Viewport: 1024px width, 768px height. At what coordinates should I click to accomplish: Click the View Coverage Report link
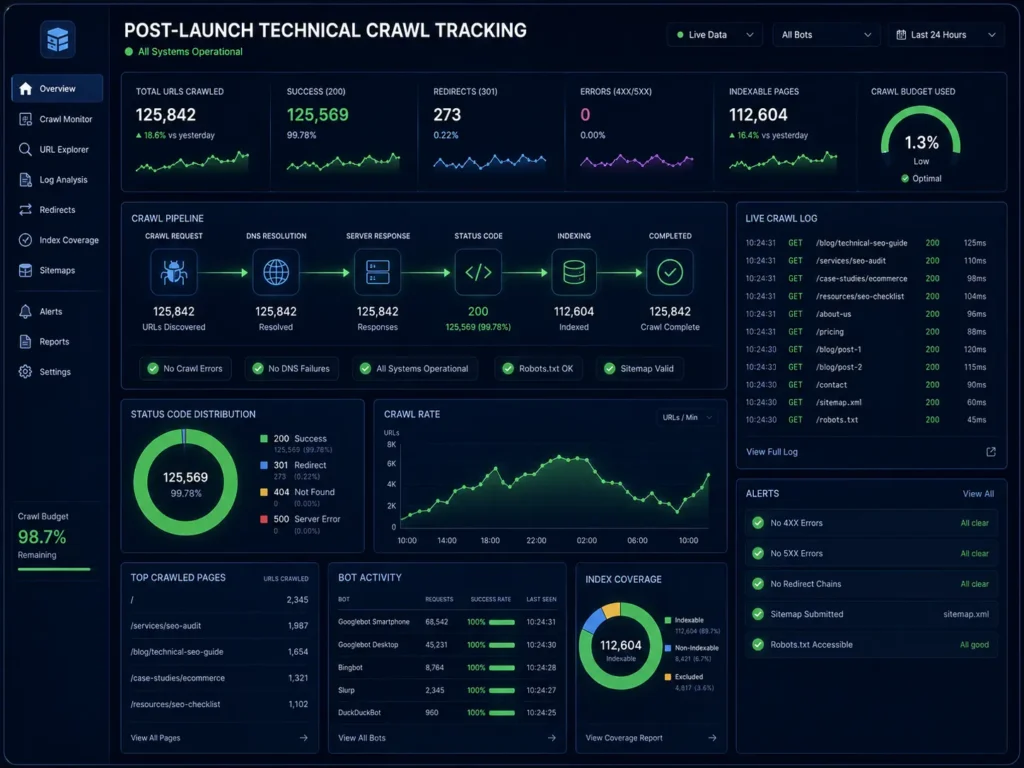coord(624,738)
